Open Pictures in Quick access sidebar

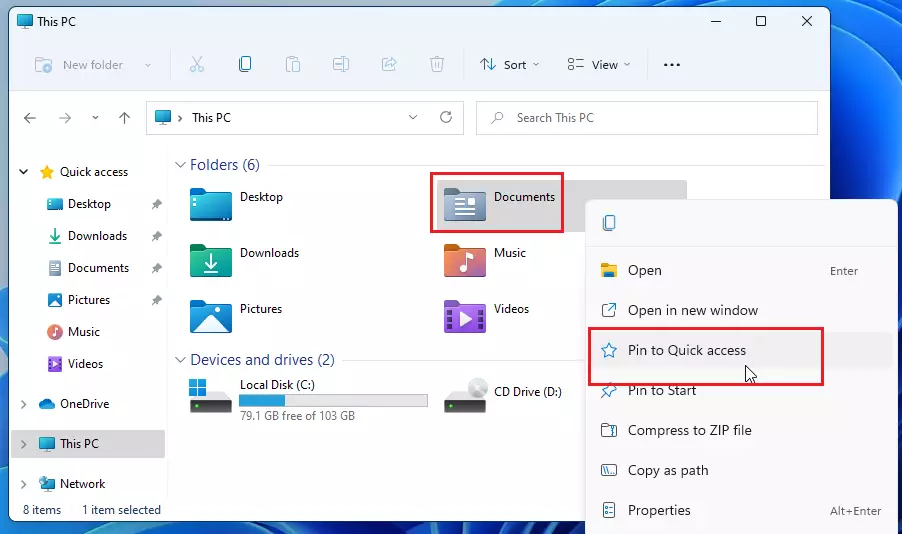click(78, 300)
